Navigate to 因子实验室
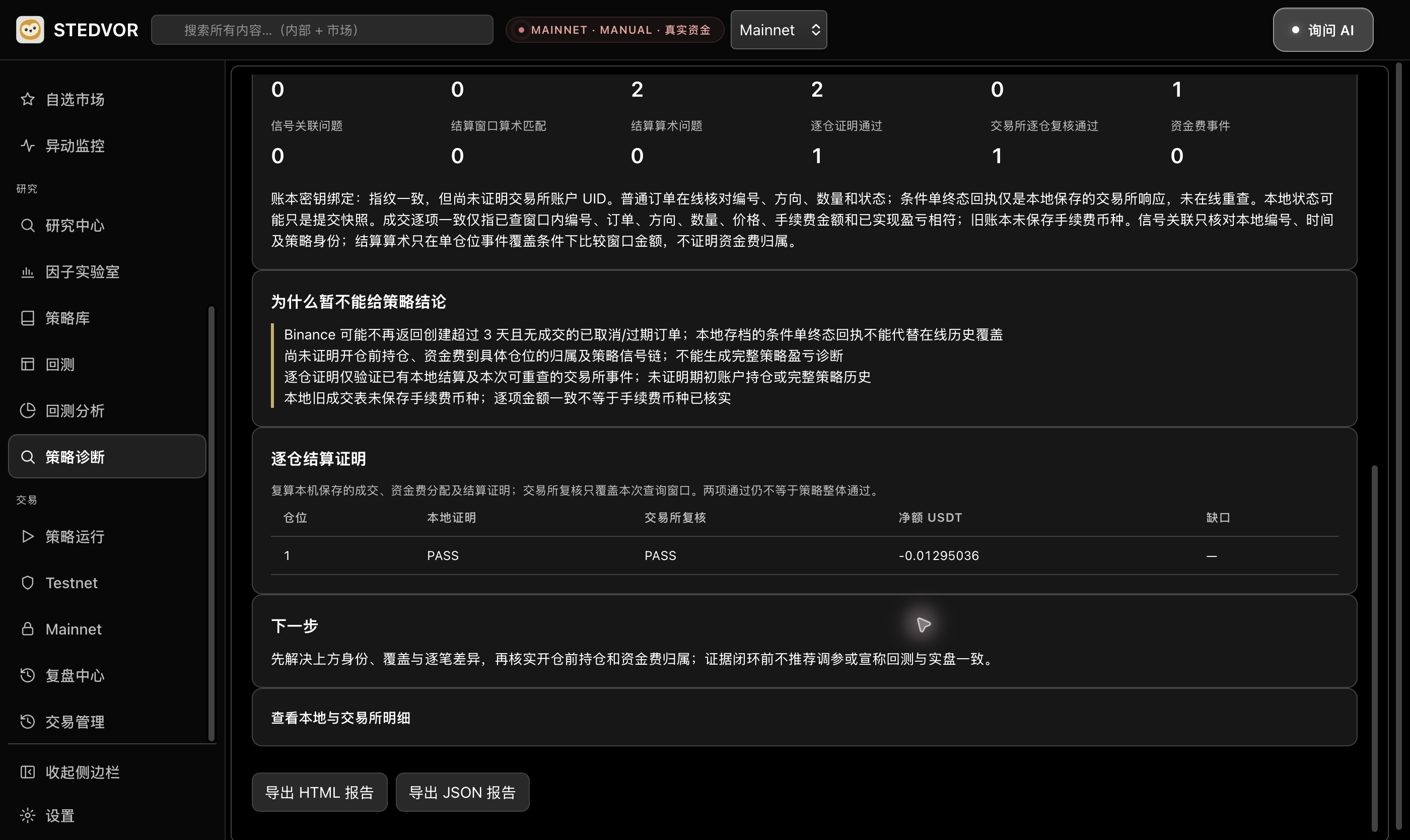1410x840 pixels. pyautogui.click(x=108, y=272)
